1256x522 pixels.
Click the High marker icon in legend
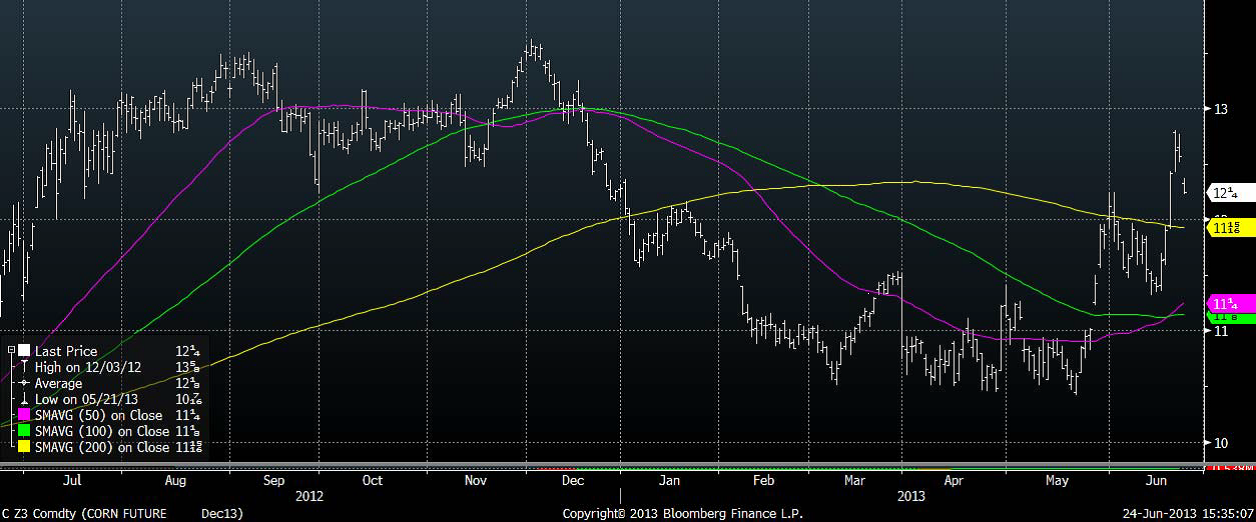pyautogui.click(x=25, y=367)
